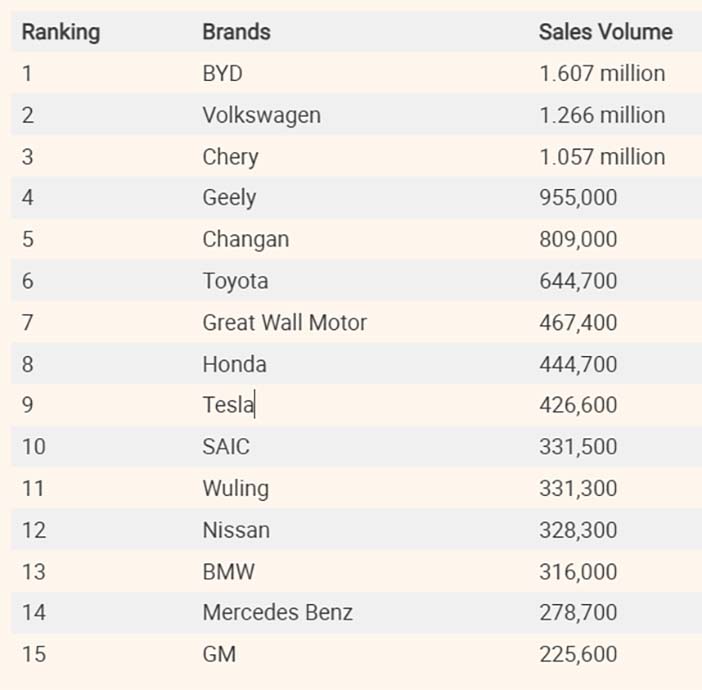The width and height of the screenshot is (702, 690).
Task: Select the BYD brand cell
Action: coord(222,74)
